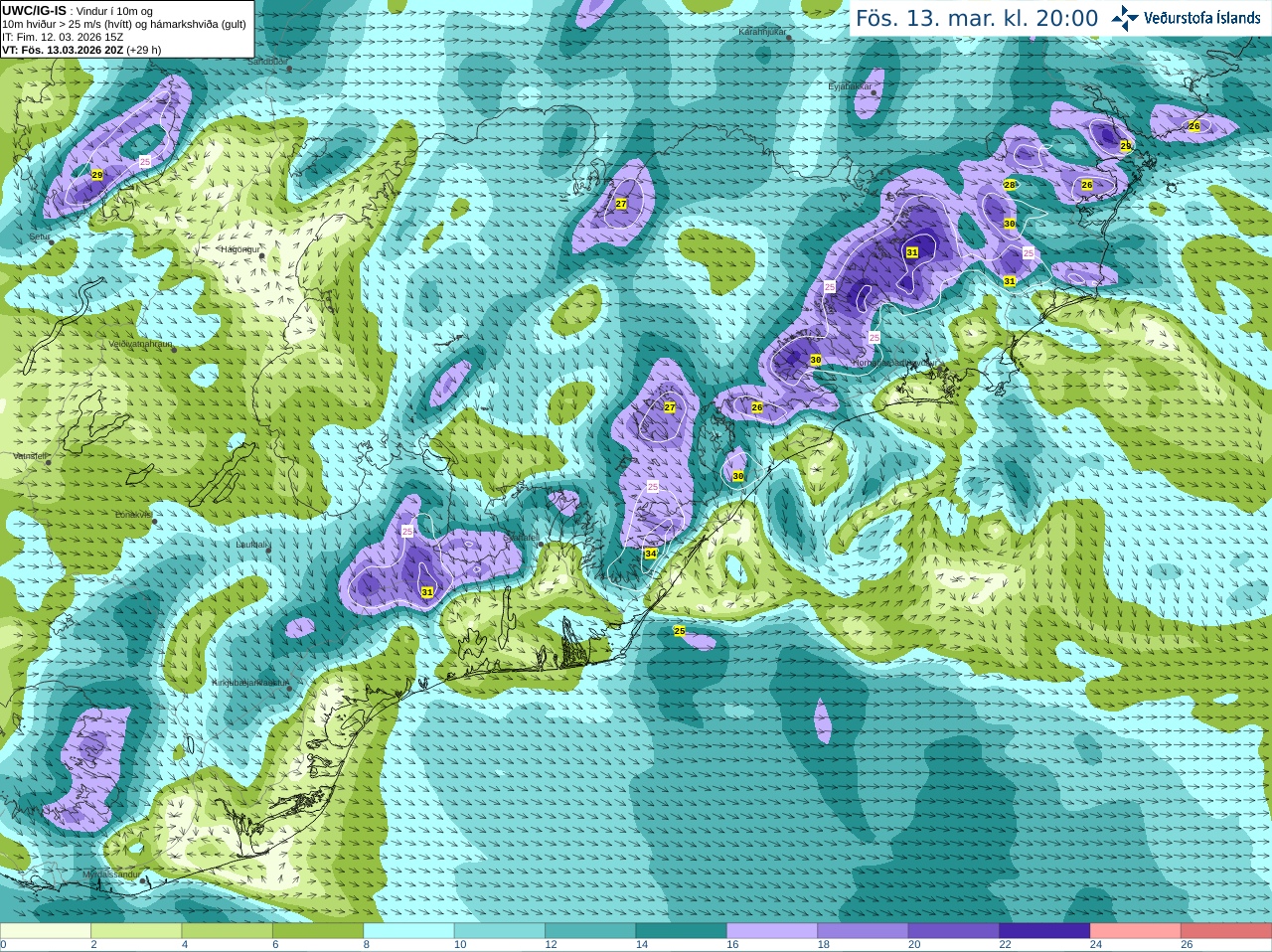Pick the 22–24 m/s dark indigo swatch
The width and height of the screenshot is (1272, 952).
(x=1045, y=931)
